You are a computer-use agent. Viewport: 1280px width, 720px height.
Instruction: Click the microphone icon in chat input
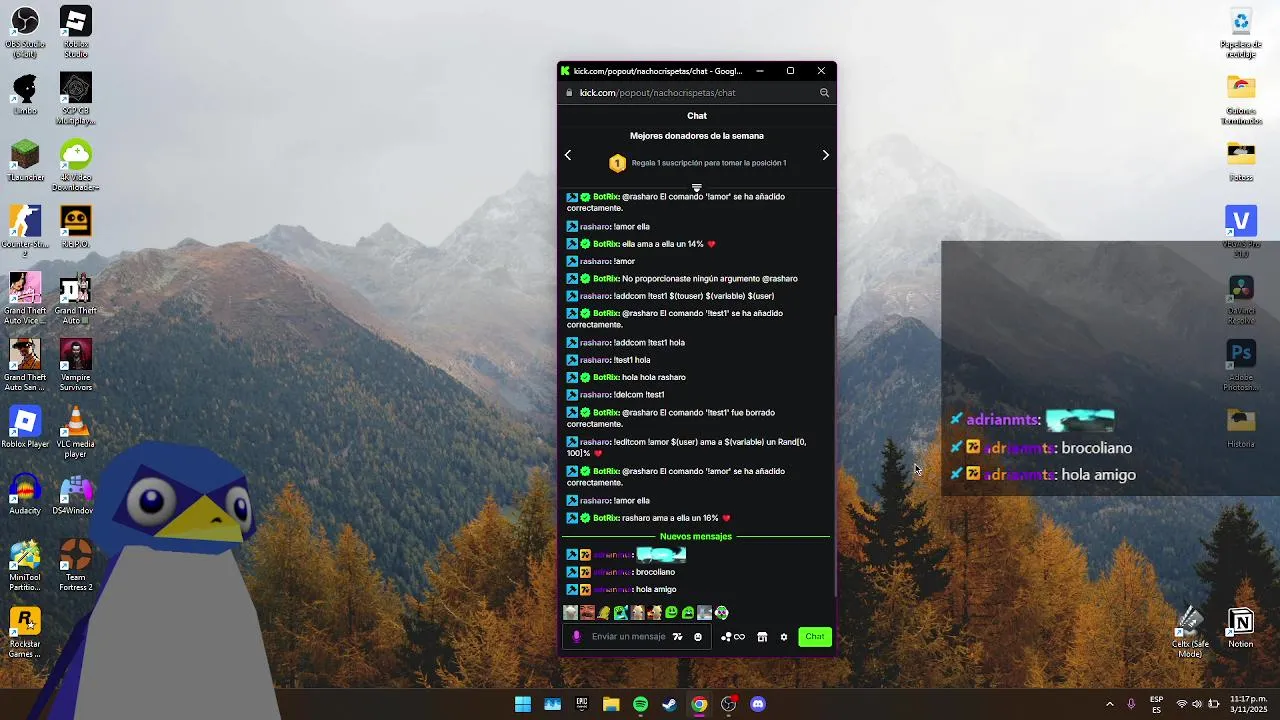576,637
